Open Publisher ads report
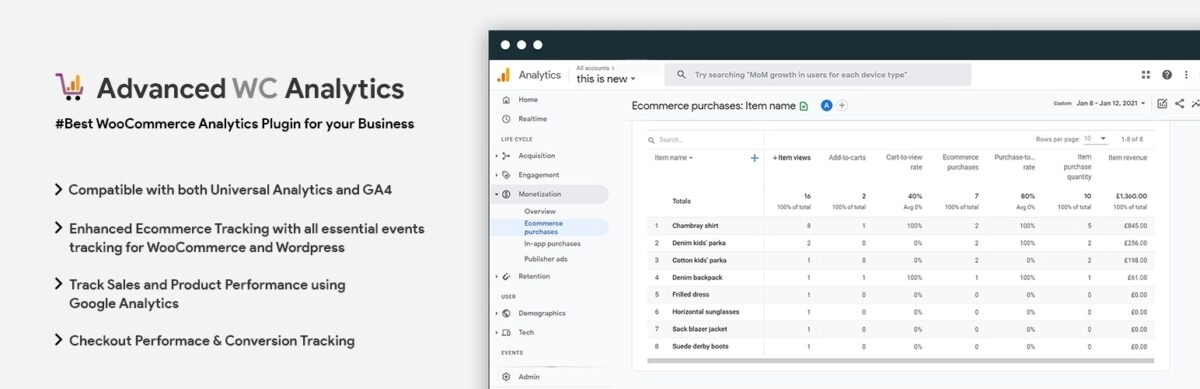1200x389 pixels. pyautogui.click(x=546, y=259)
